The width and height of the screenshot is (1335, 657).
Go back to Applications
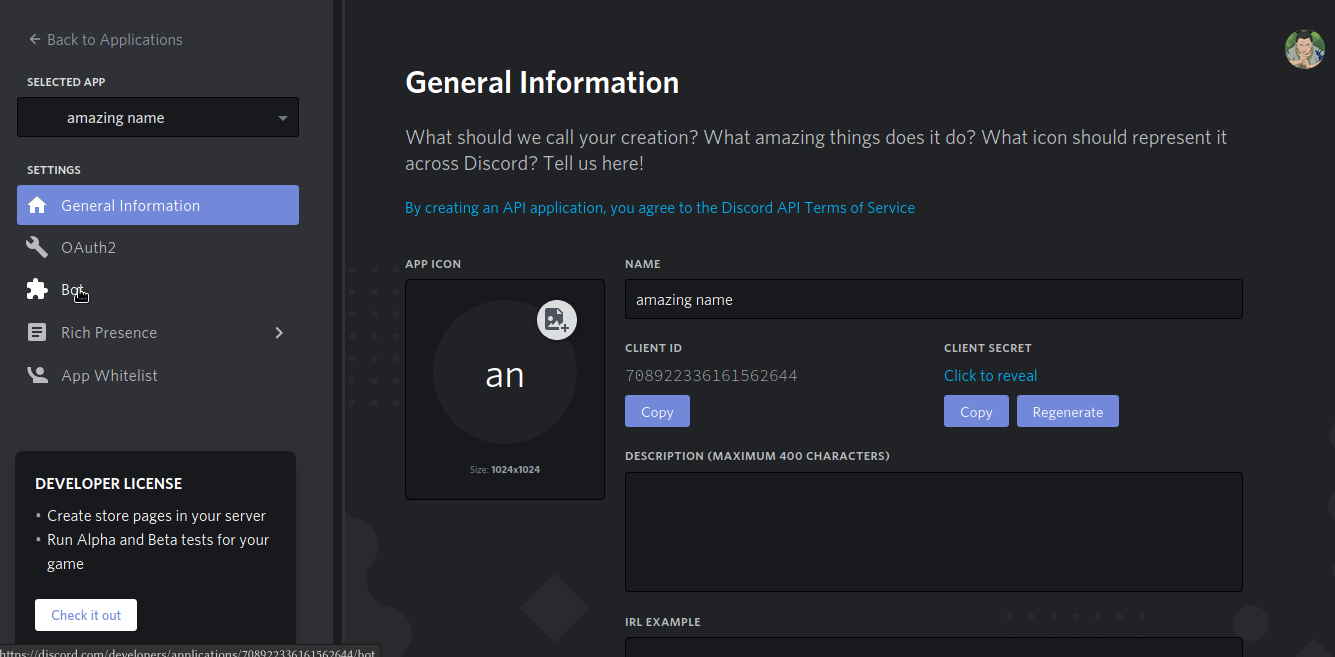point(105,40)
